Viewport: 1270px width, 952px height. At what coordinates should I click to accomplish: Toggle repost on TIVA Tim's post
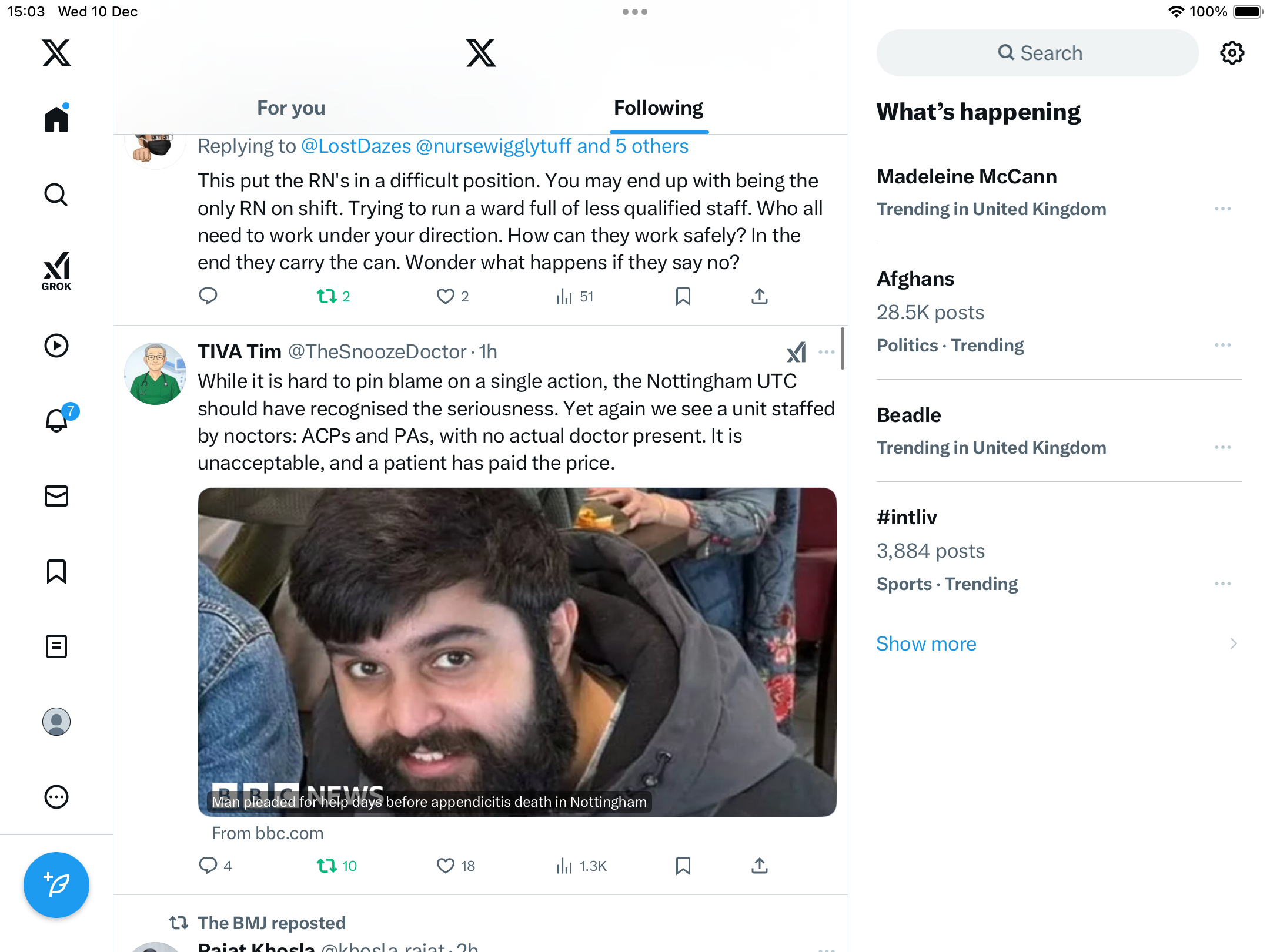coord(337,866)
